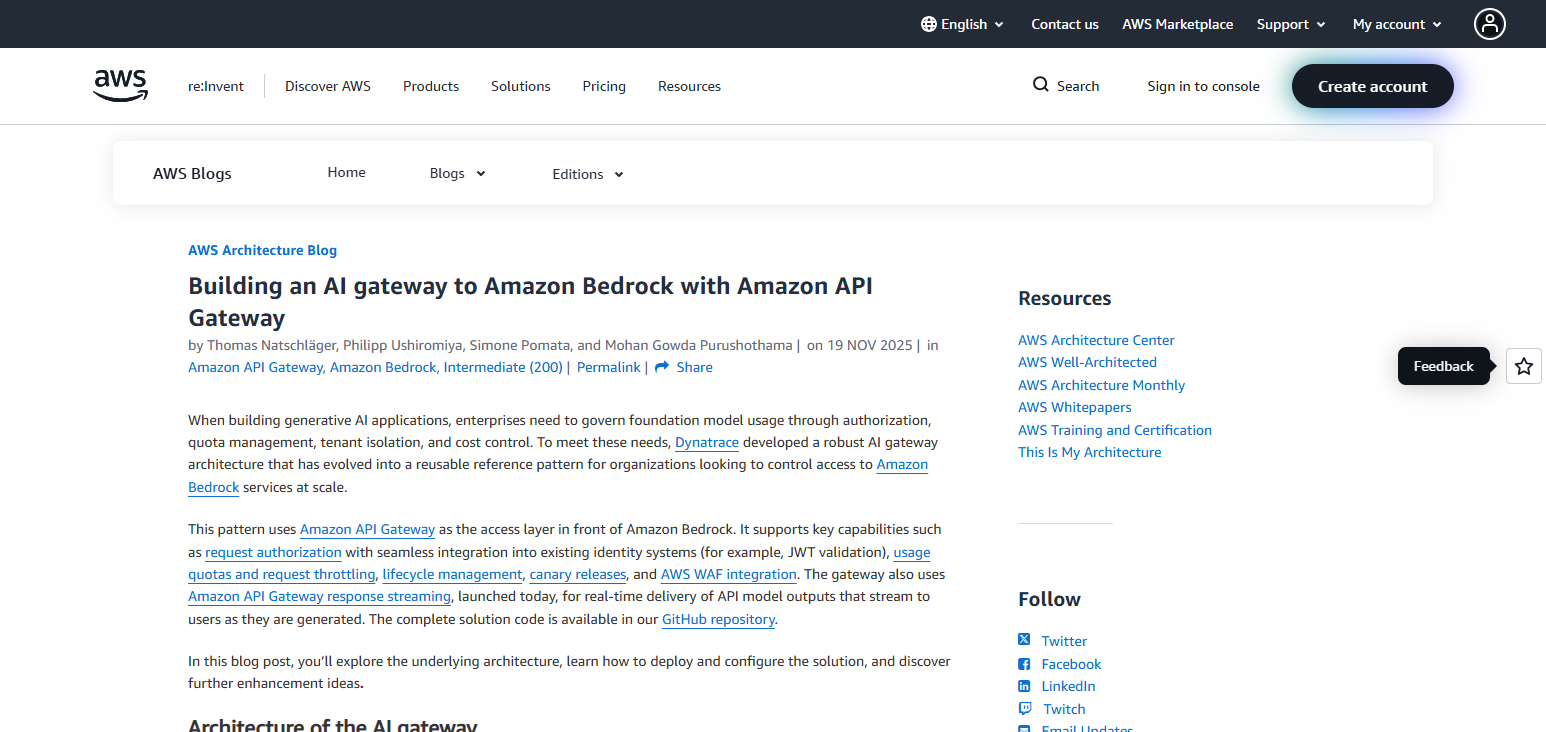Go to AWS Blogs Home

346,172
